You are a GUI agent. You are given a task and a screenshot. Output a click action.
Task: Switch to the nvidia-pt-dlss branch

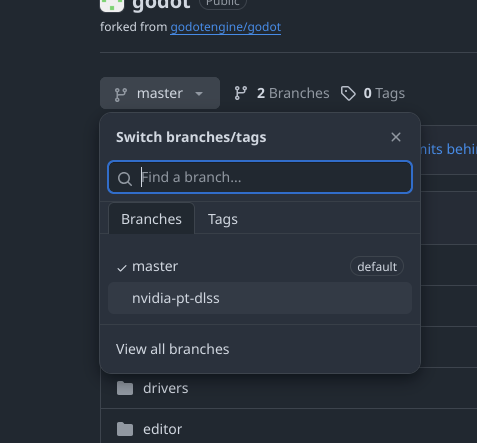click(260, 298)
